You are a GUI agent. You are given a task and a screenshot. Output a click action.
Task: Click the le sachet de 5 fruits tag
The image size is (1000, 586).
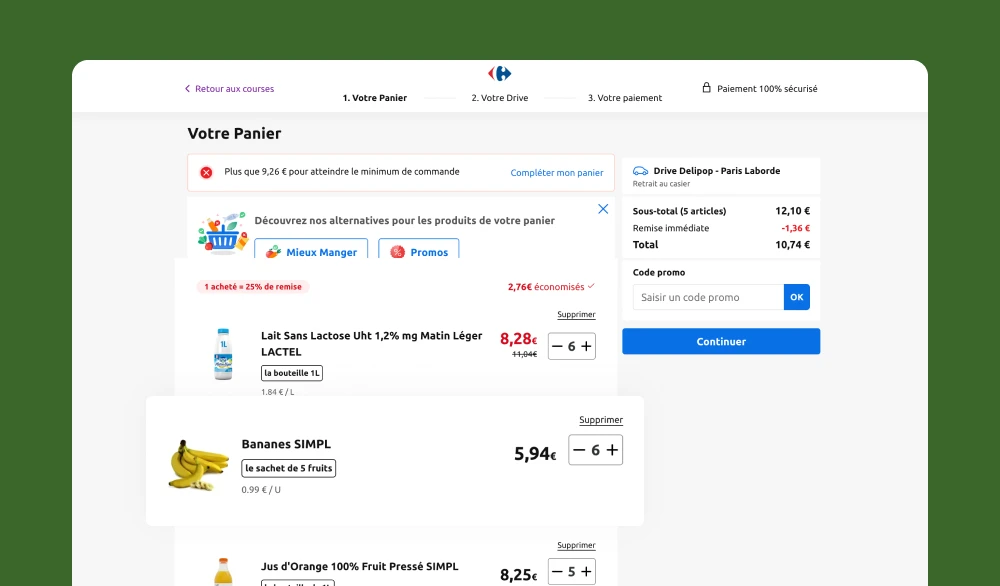[288, 468]
